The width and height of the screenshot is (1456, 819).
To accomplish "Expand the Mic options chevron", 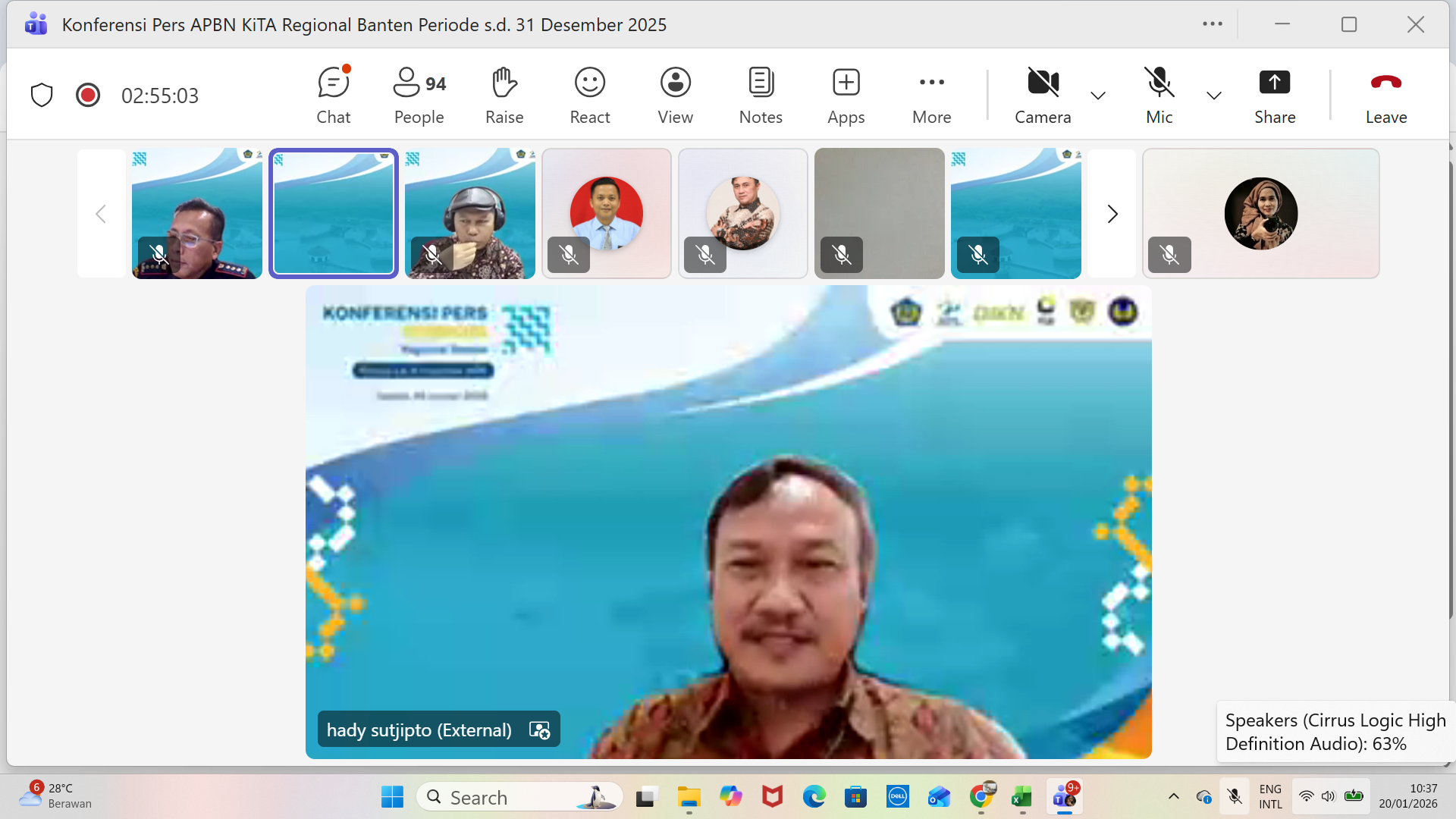I will tap(1214, 96).
